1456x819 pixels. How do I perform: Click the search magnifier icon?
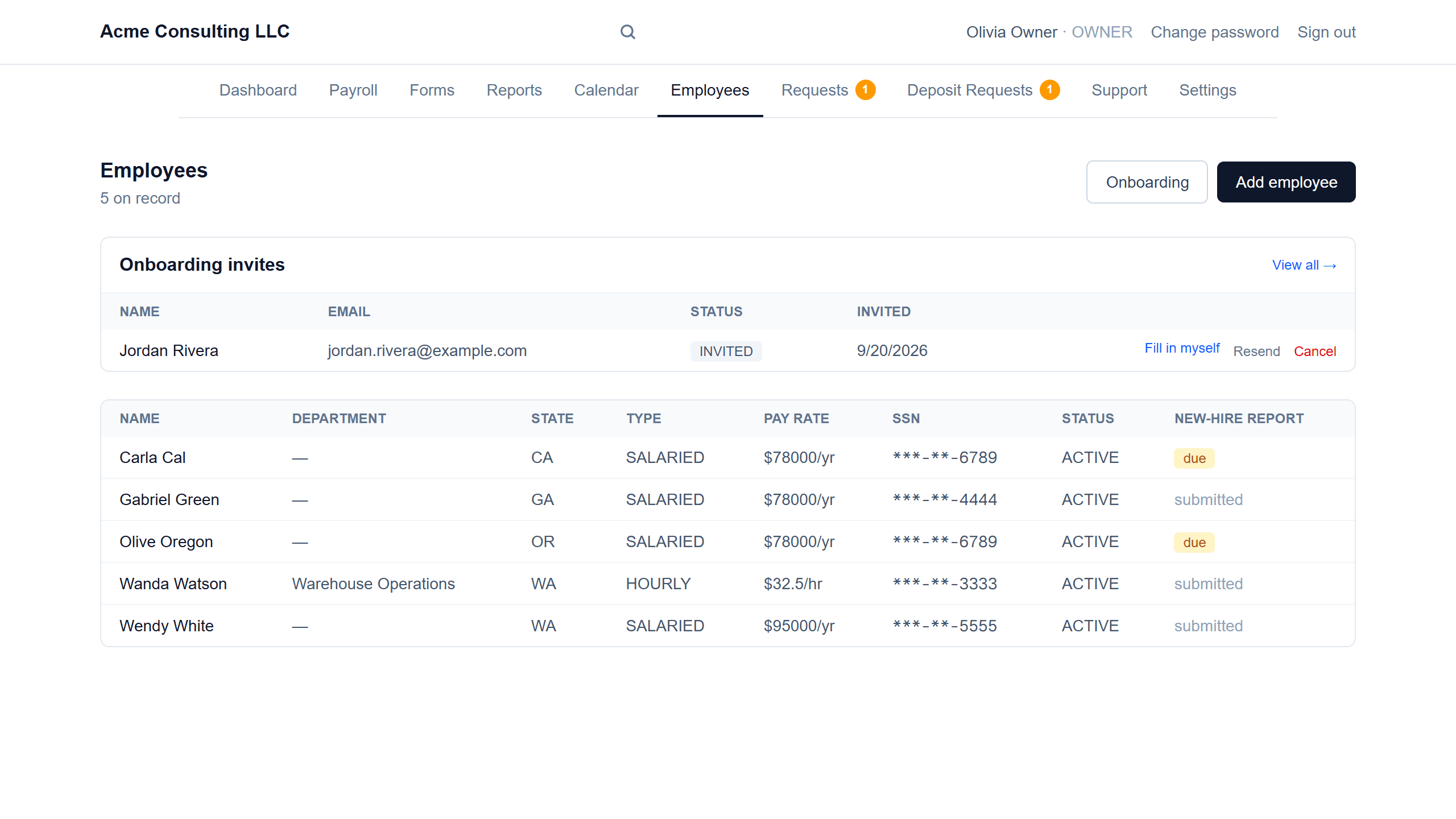(x=627, y=32)
